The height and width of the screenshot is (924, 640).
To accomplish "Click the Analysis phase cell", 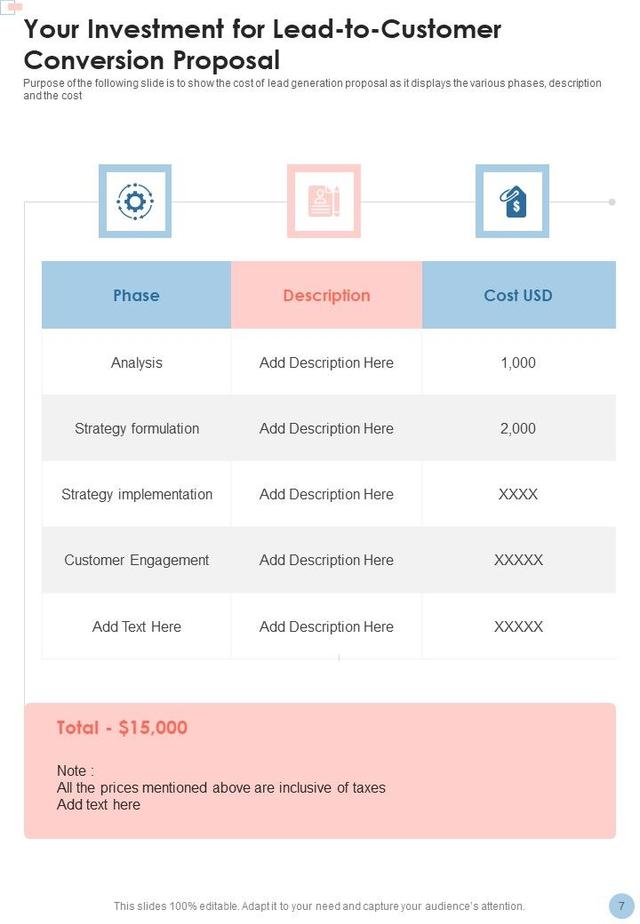I will click(x=136, y=362).
